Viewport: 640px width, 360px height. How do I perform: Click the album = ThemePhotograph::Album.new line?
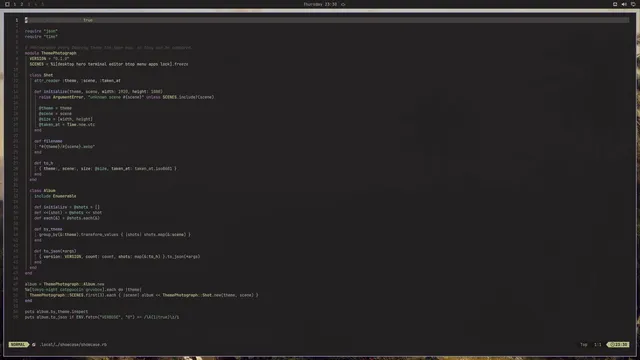pos(64,284)
